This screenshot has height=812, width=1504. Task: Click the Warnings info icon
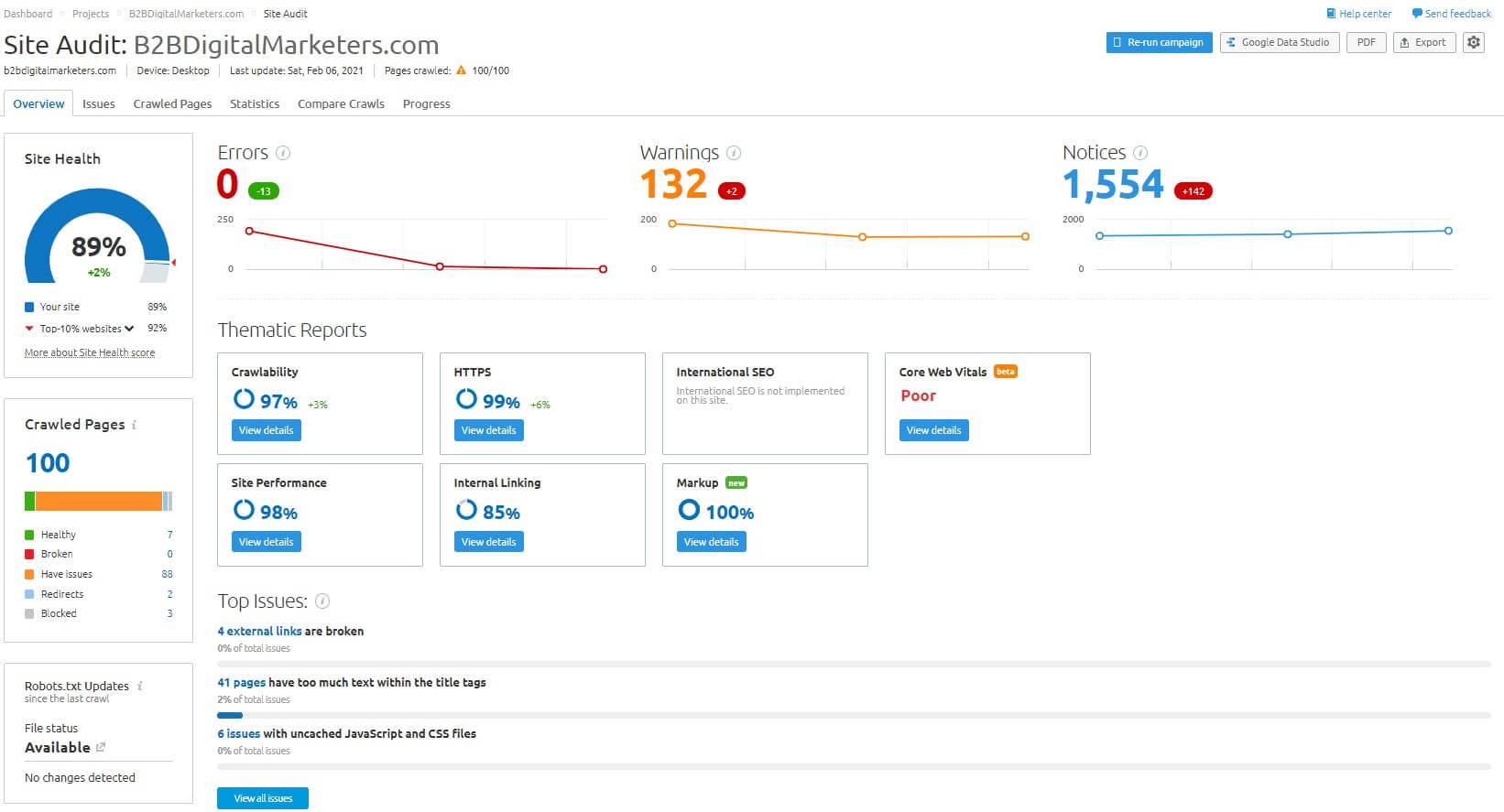click(734, 153)
